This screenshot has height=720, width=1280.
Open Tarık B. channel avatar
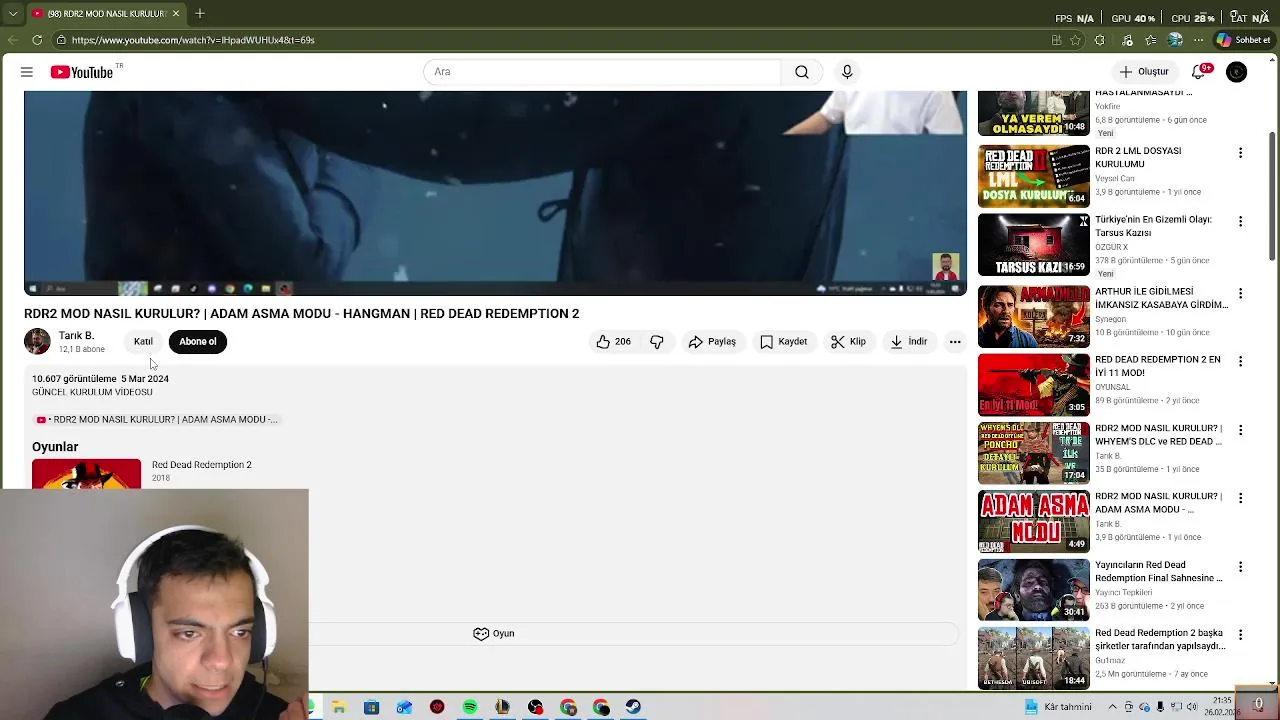37,342
